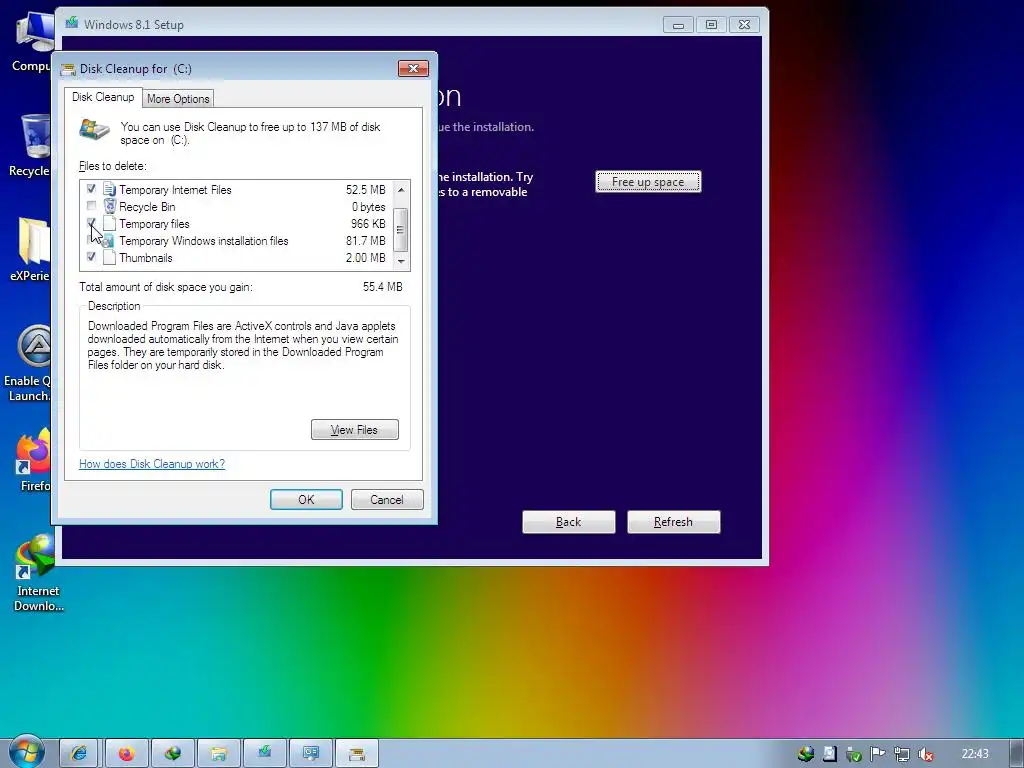Screen dimensions: 1024x768
Task: Click the clock showing 22:43
Action: pos(975,754)
